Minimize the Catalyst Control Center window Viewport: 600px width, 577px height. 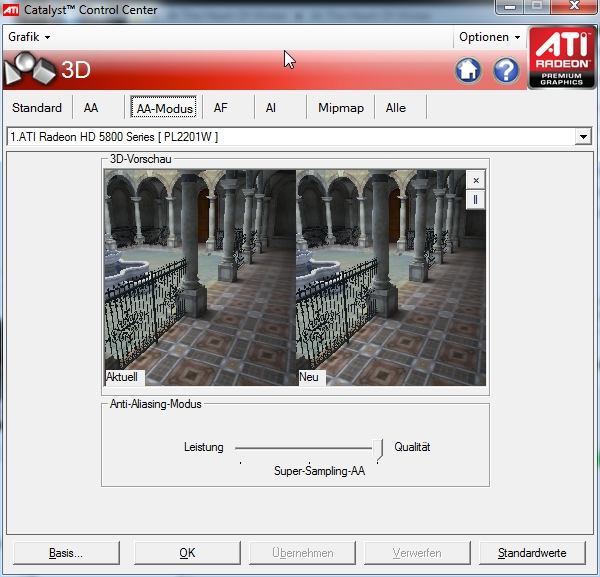(x=509, y=7)
